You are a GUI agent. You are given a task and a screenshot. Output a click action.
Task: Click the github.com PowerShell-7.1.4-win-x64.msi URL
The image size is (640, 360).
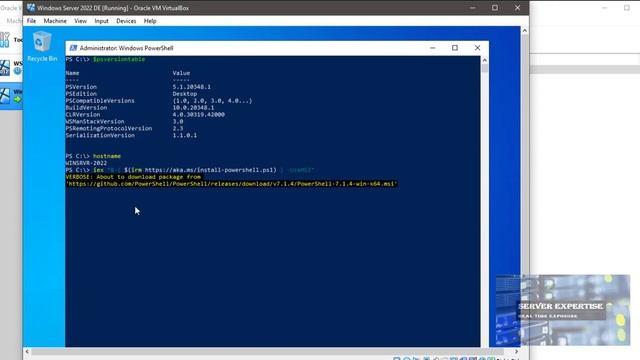pos(231,184)
